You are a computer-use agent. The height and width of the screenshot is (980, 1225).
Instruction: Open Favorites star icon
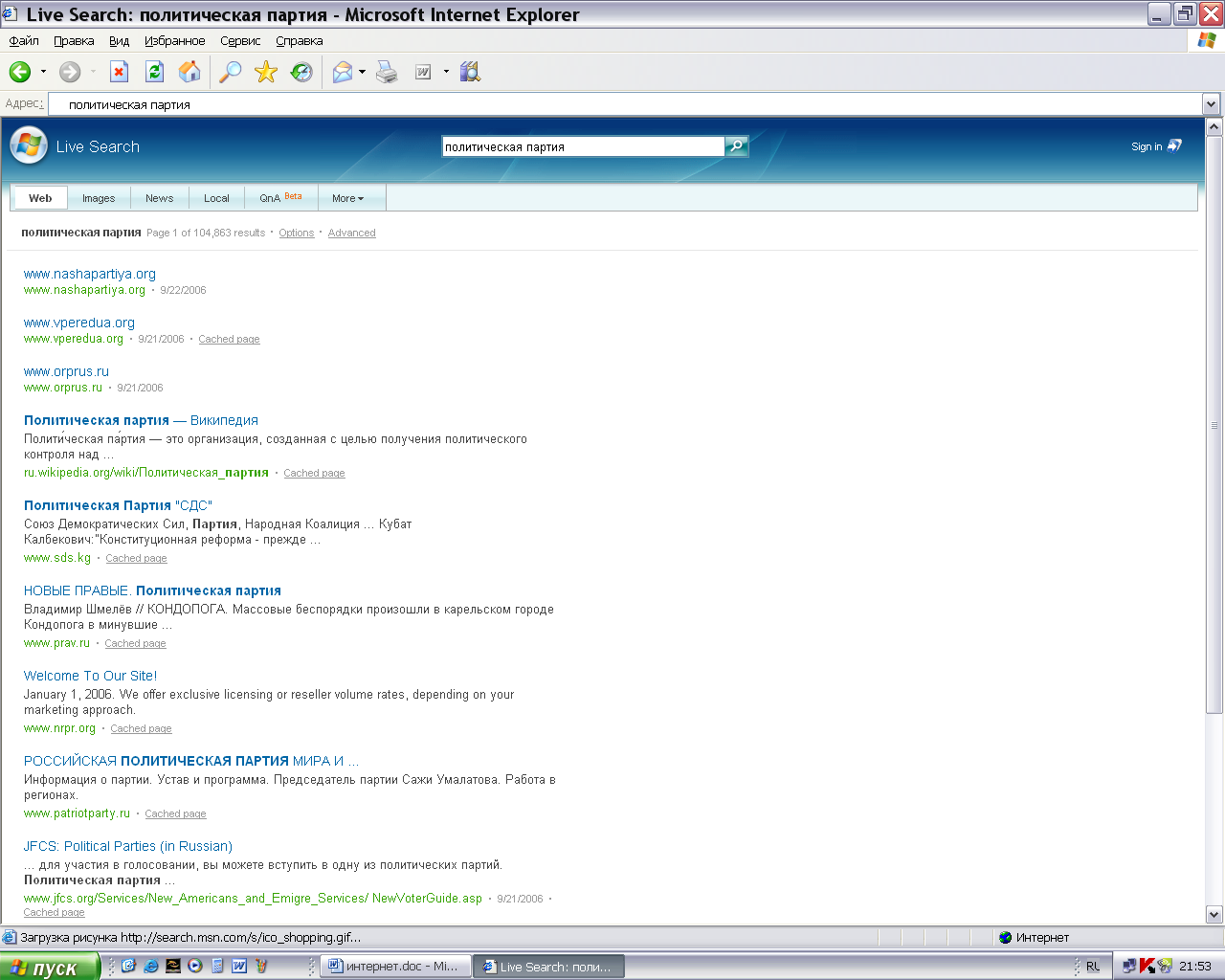266,72
